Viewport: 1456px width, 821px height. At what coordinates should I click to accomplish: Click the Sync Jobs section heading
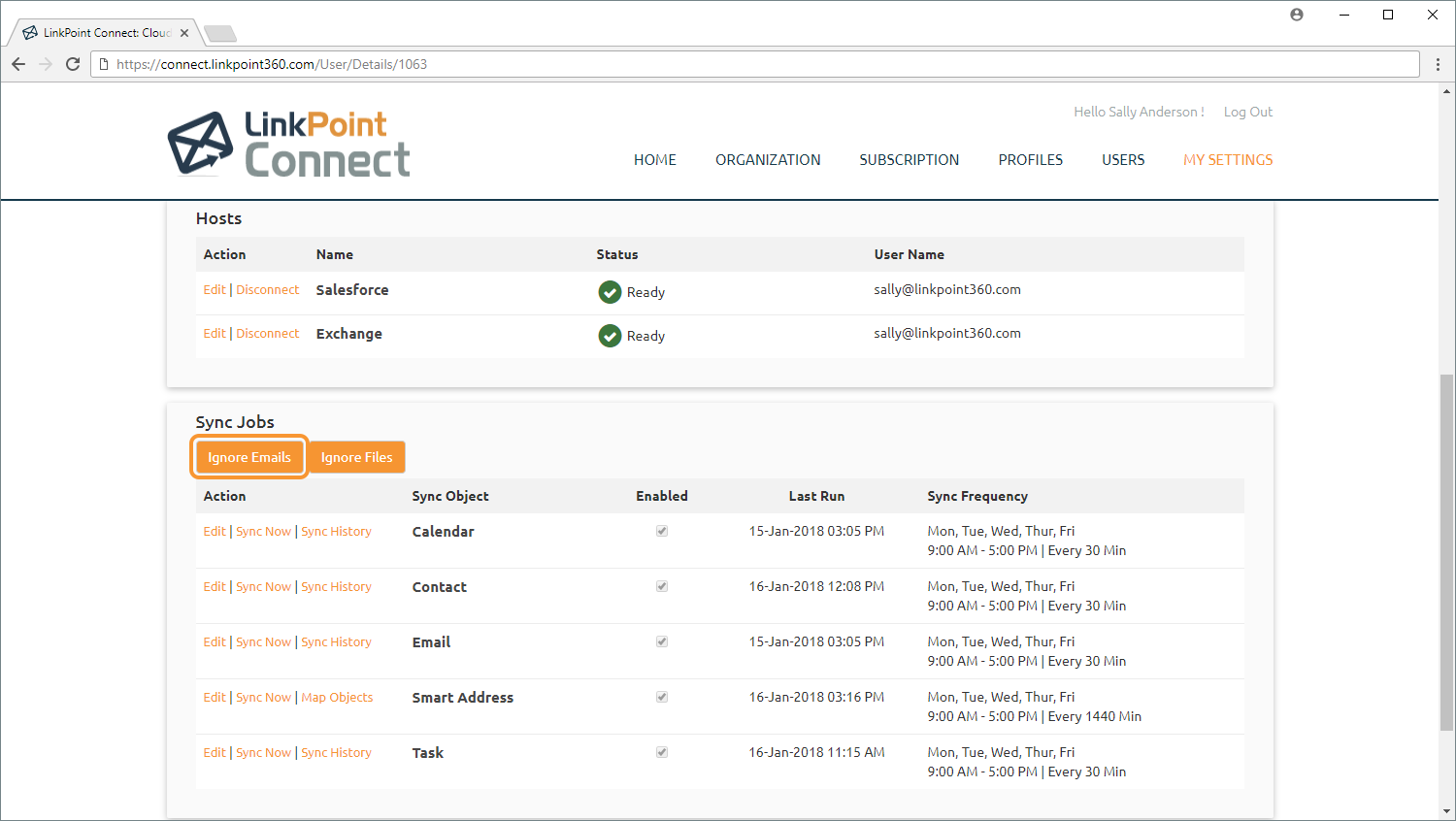(x=235, y=422)
